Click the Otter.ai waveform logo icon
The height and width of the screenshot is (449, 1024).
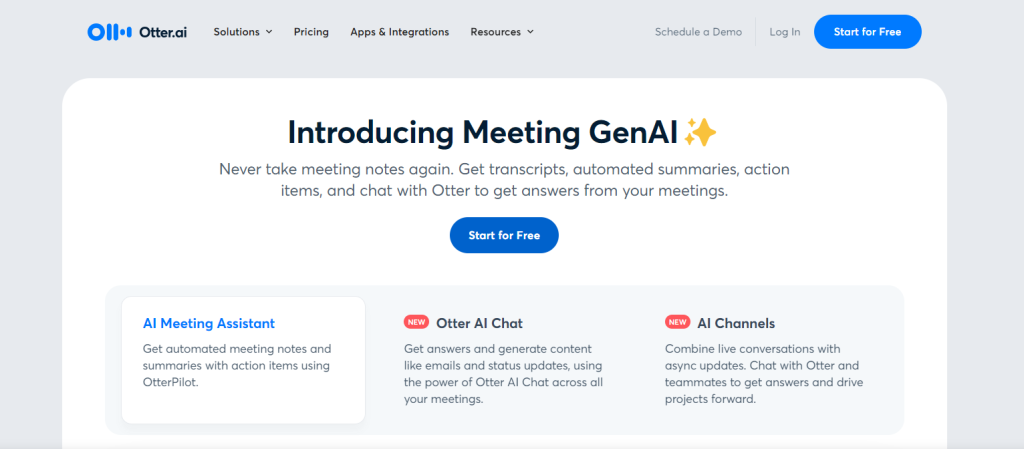(109, 32)
